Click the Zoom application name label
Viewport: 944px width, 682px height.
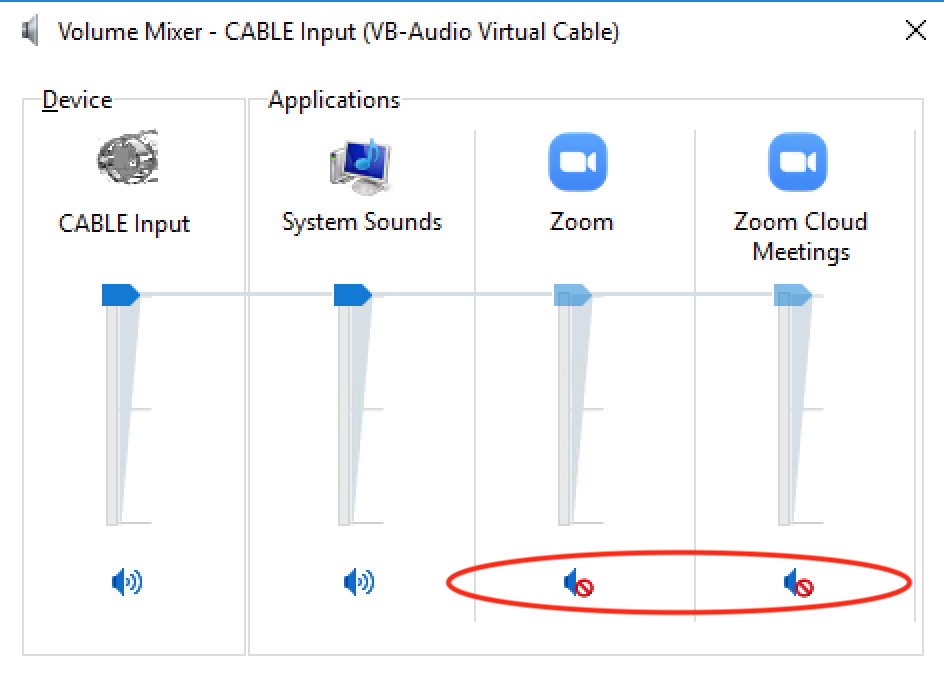click(582, 222)
